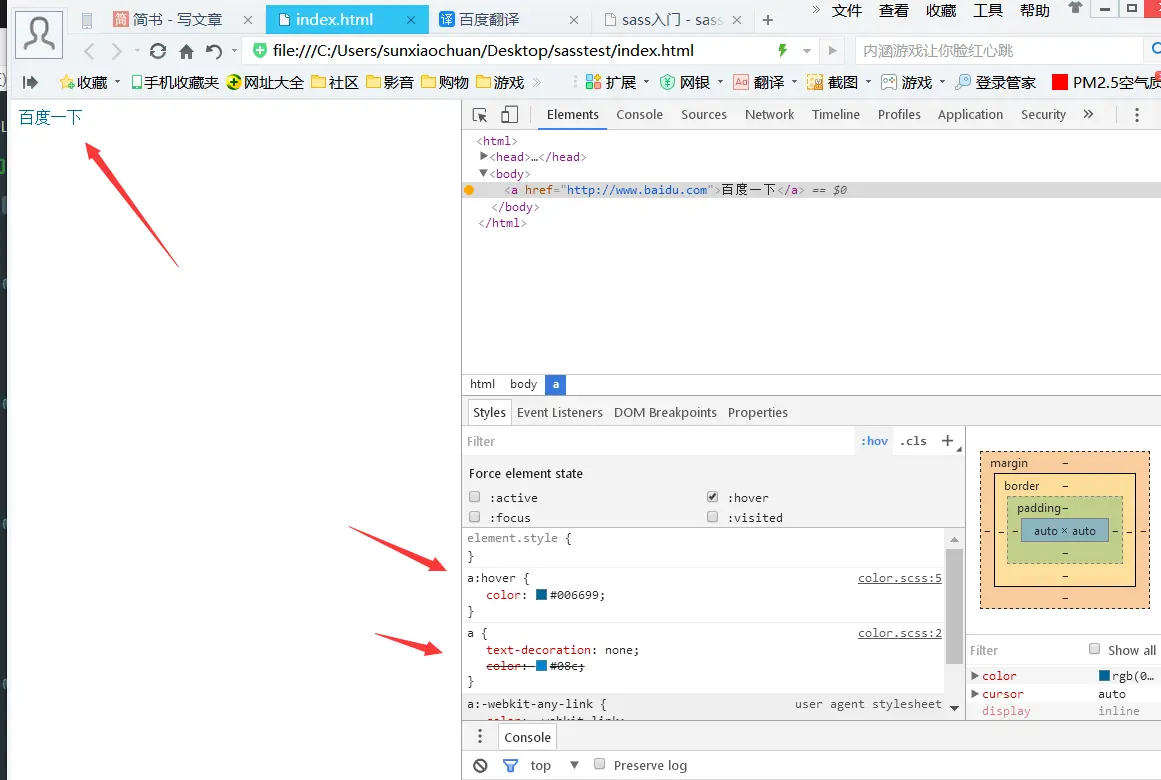The height and width of the screenshot is (780, 1161).
Task: Toggle the .cls class editor button
Action: click(913, 441)
